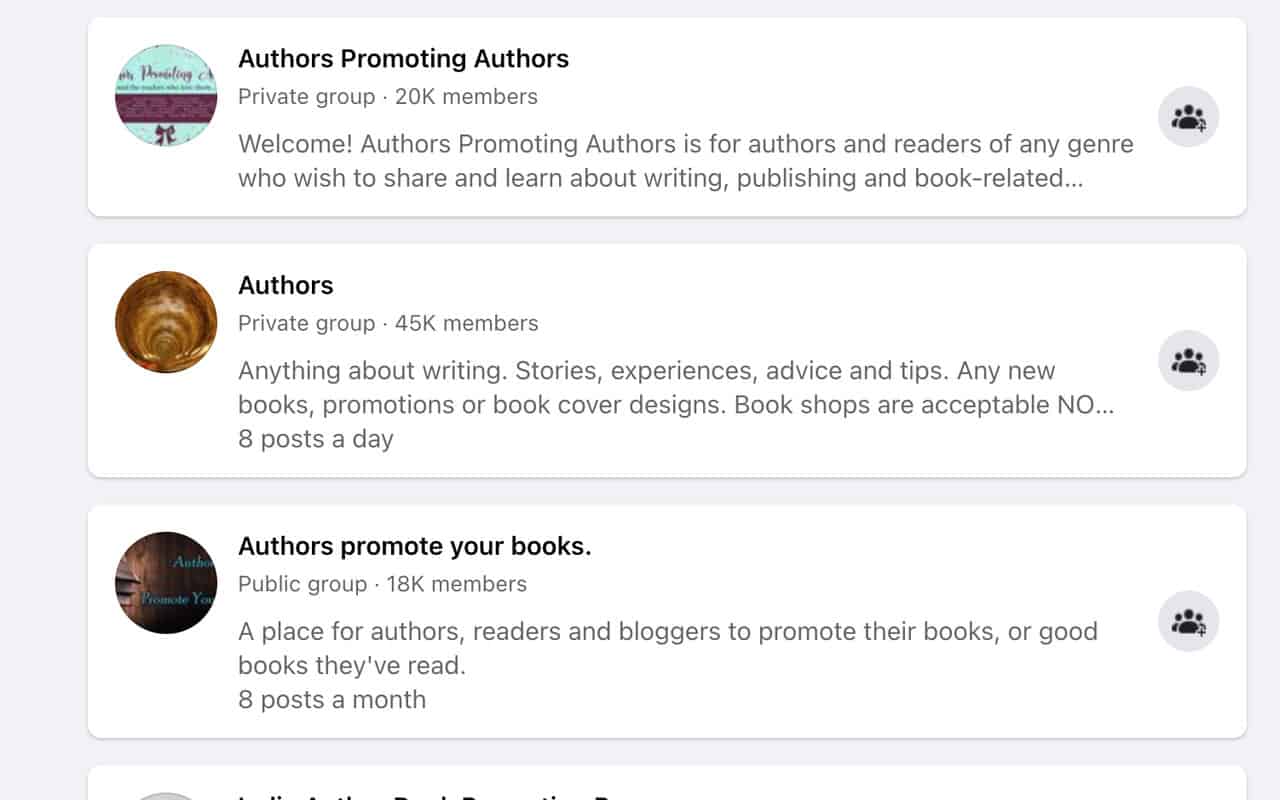Visit Authors promote your books. group title
This screenshot has width=1280, height=800.
point(414,546)
